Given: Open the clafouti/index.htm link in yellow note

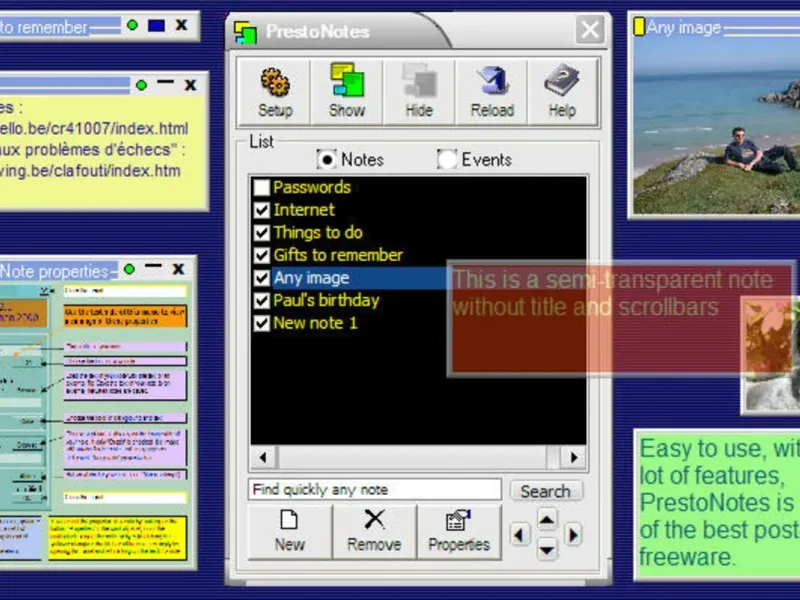Looking at the screenshot, I should point(90,171).
